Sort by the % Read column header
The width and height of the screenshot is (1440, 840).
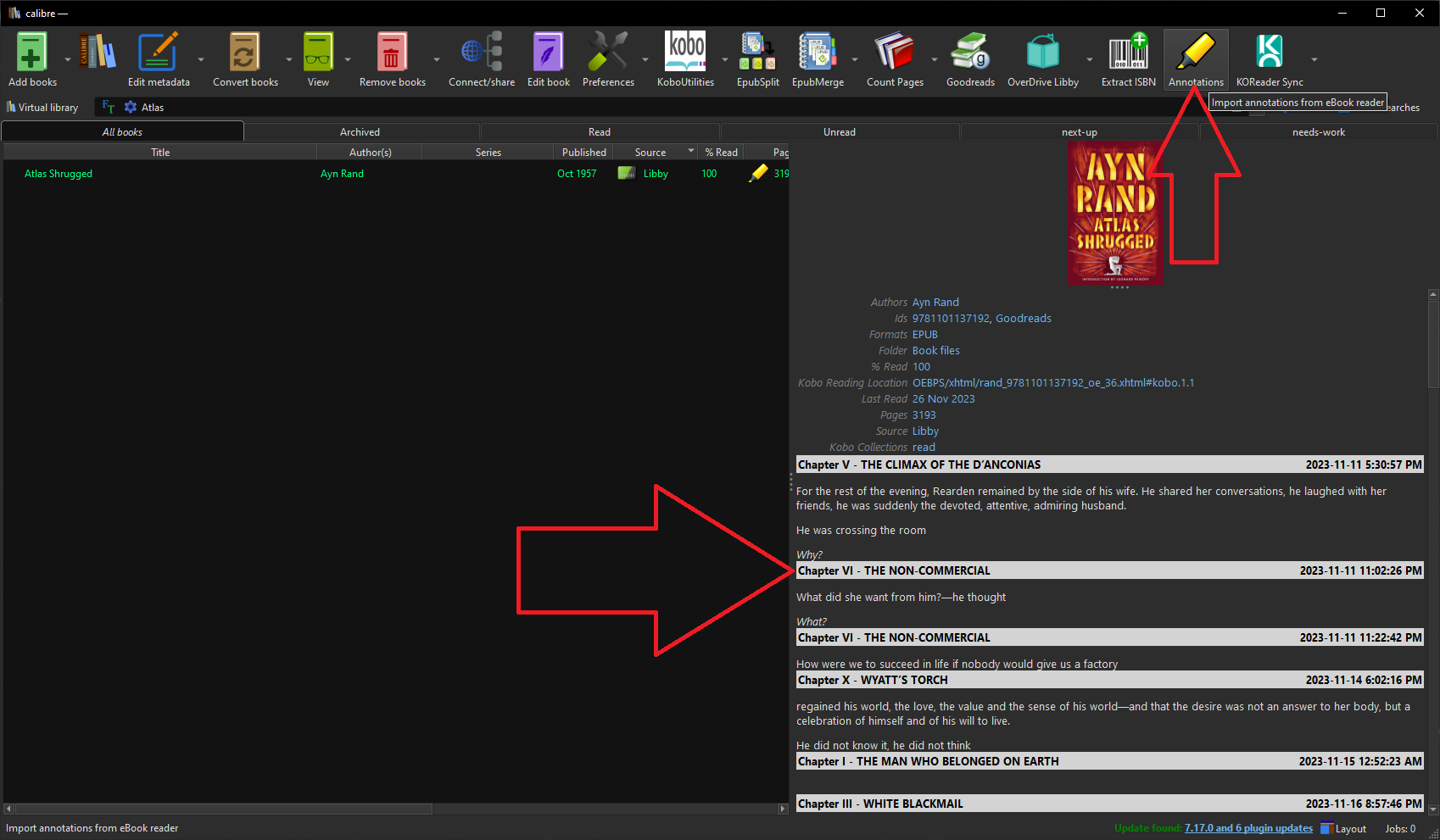(722, 152)
